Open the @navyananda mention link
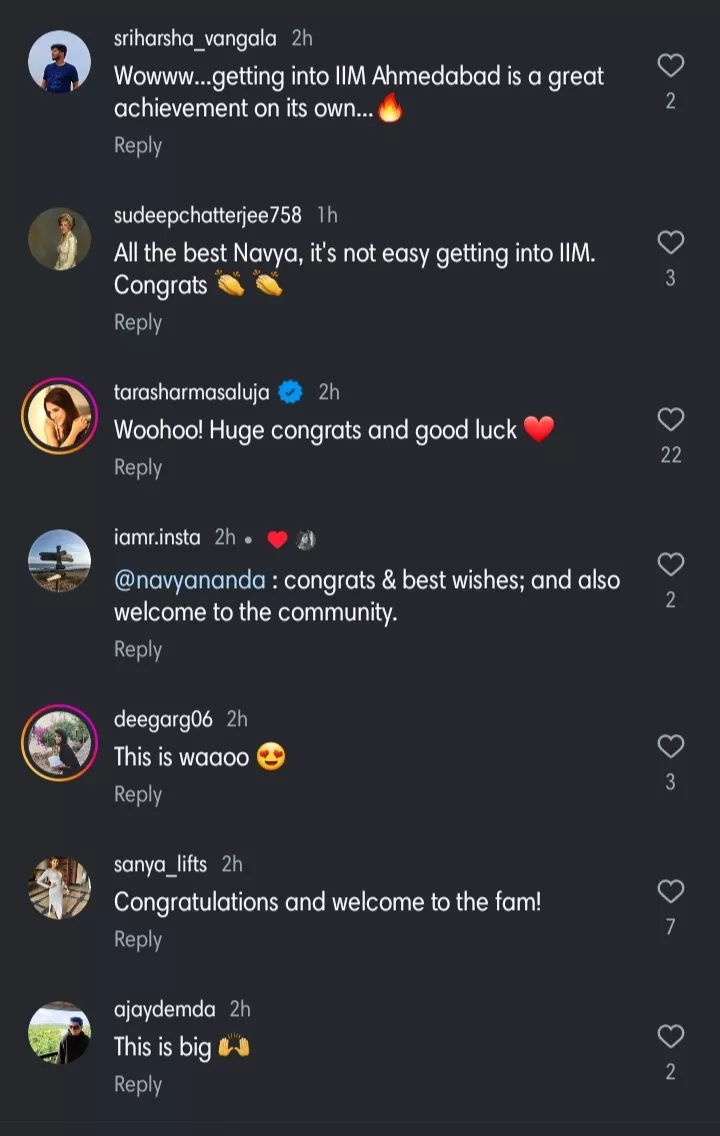 (190, 581)
